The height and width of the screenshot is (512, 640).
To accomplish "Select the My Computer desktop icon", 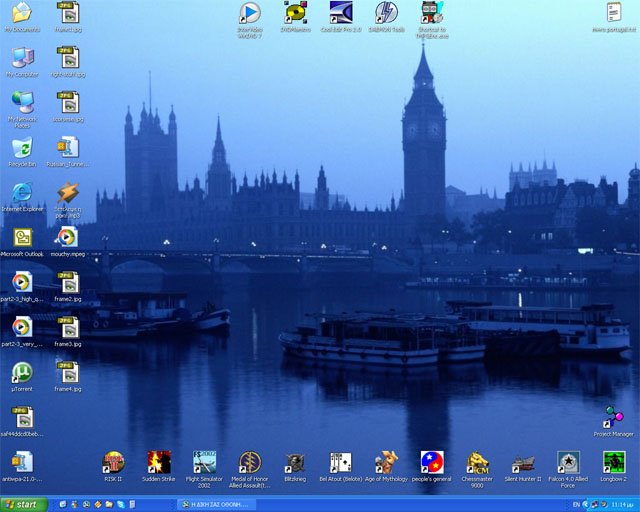I will point(22,58).
